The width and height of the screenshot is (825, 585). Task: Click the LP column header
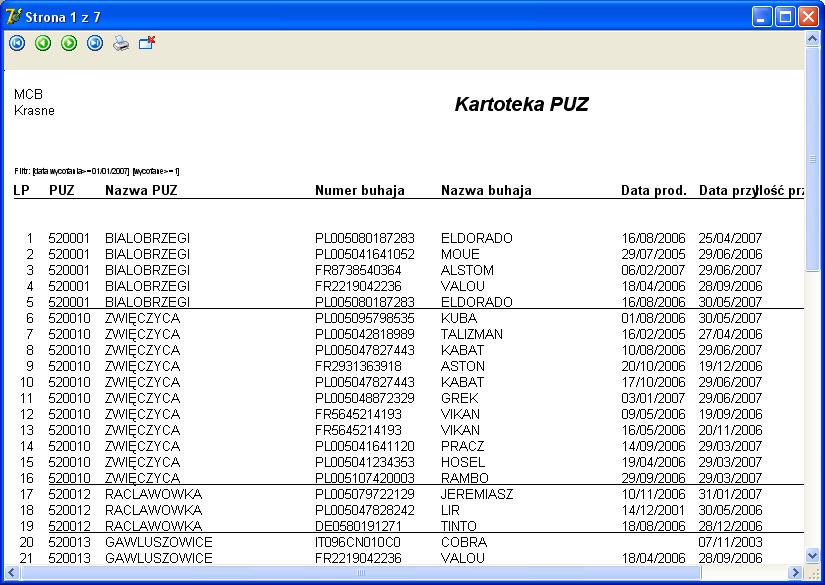22,190
